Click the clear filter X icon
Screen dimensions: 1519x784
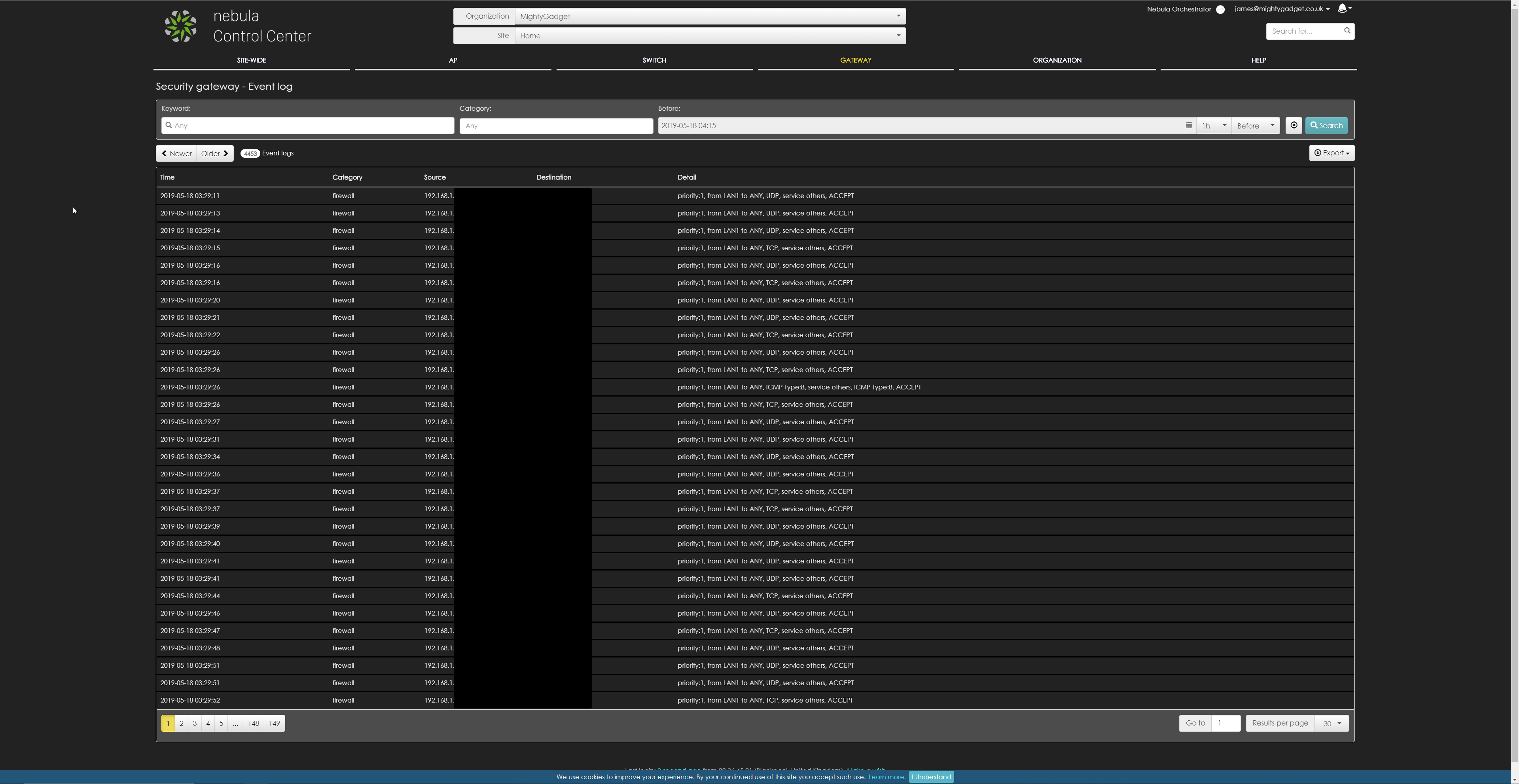click(x=1294, y=125)
